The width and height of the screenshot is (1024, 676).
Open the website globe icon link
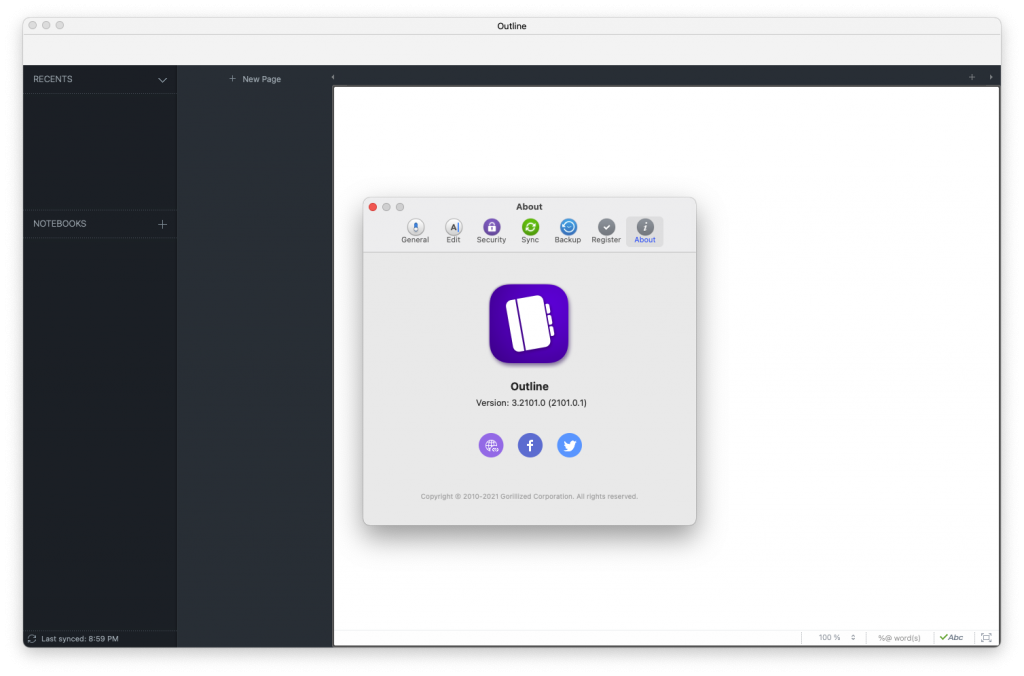[x=491, y=445]
